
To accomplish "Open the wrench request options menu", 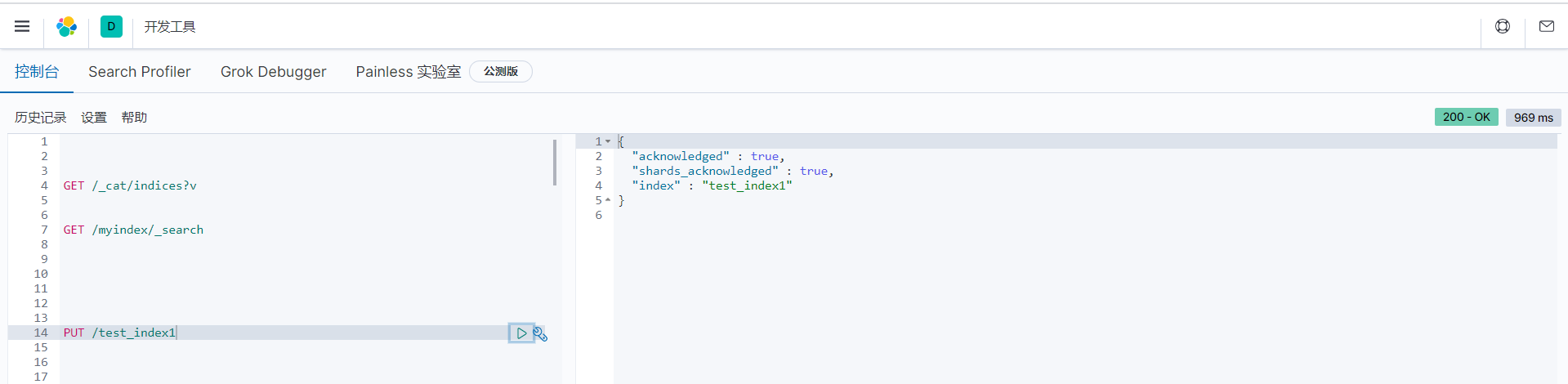I will (540, 333).
